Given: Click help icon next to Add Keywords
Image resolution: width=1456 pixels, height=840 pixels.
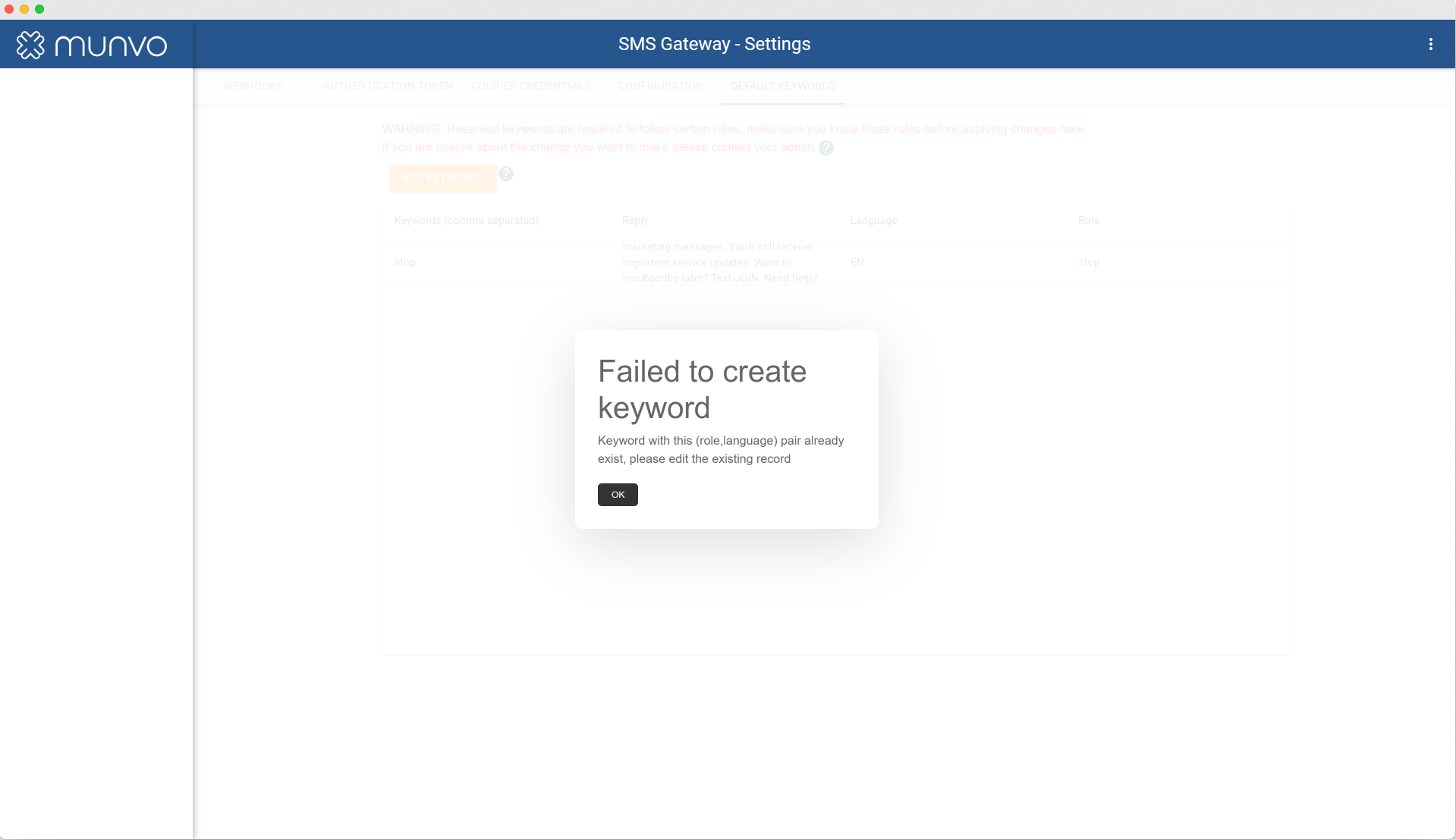Looking at the screenshot, I should (506, 174).
